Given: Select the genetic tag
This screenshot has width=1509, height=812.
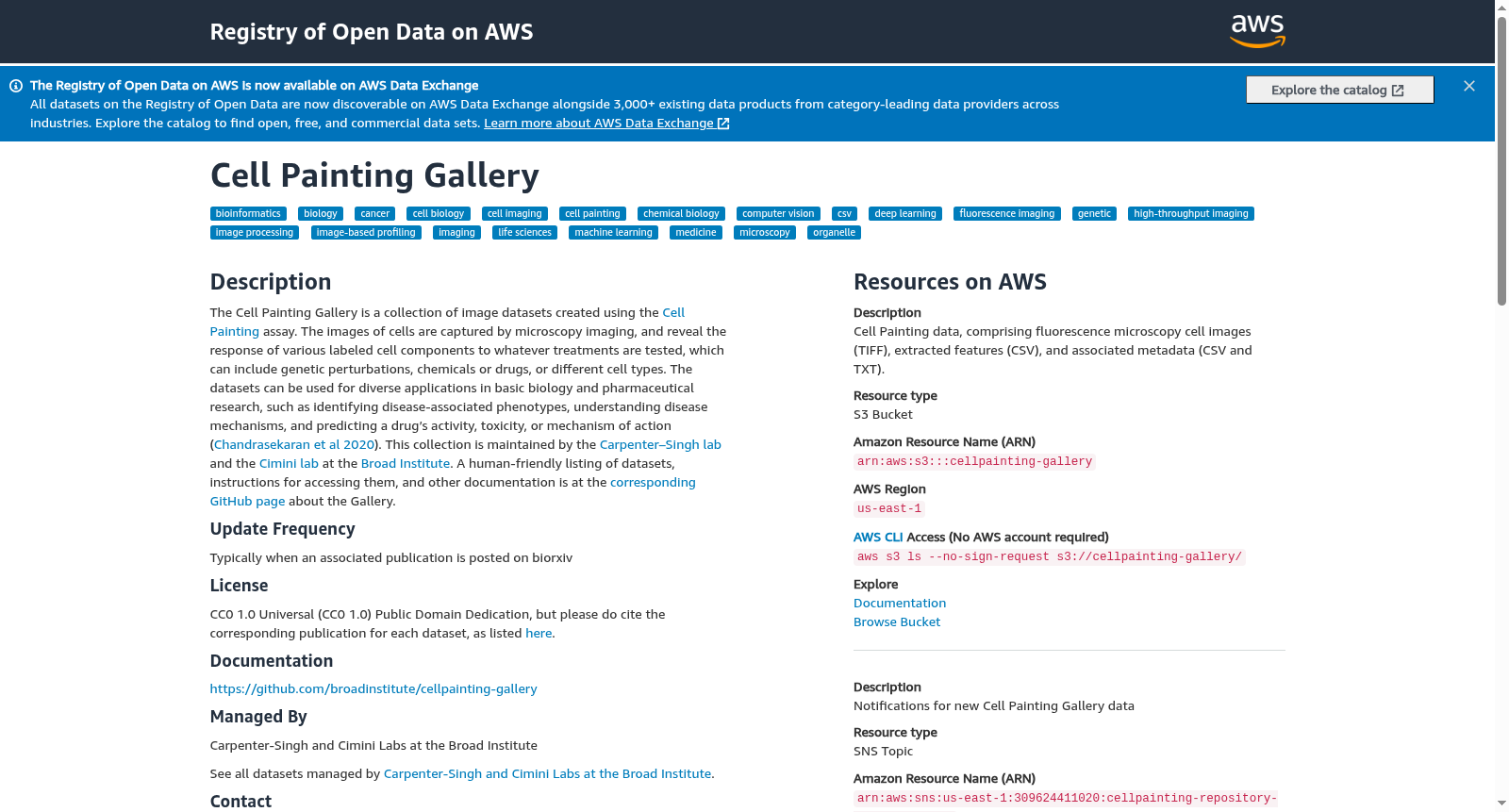Looking at the screenshot, I should click(1094, 214).
